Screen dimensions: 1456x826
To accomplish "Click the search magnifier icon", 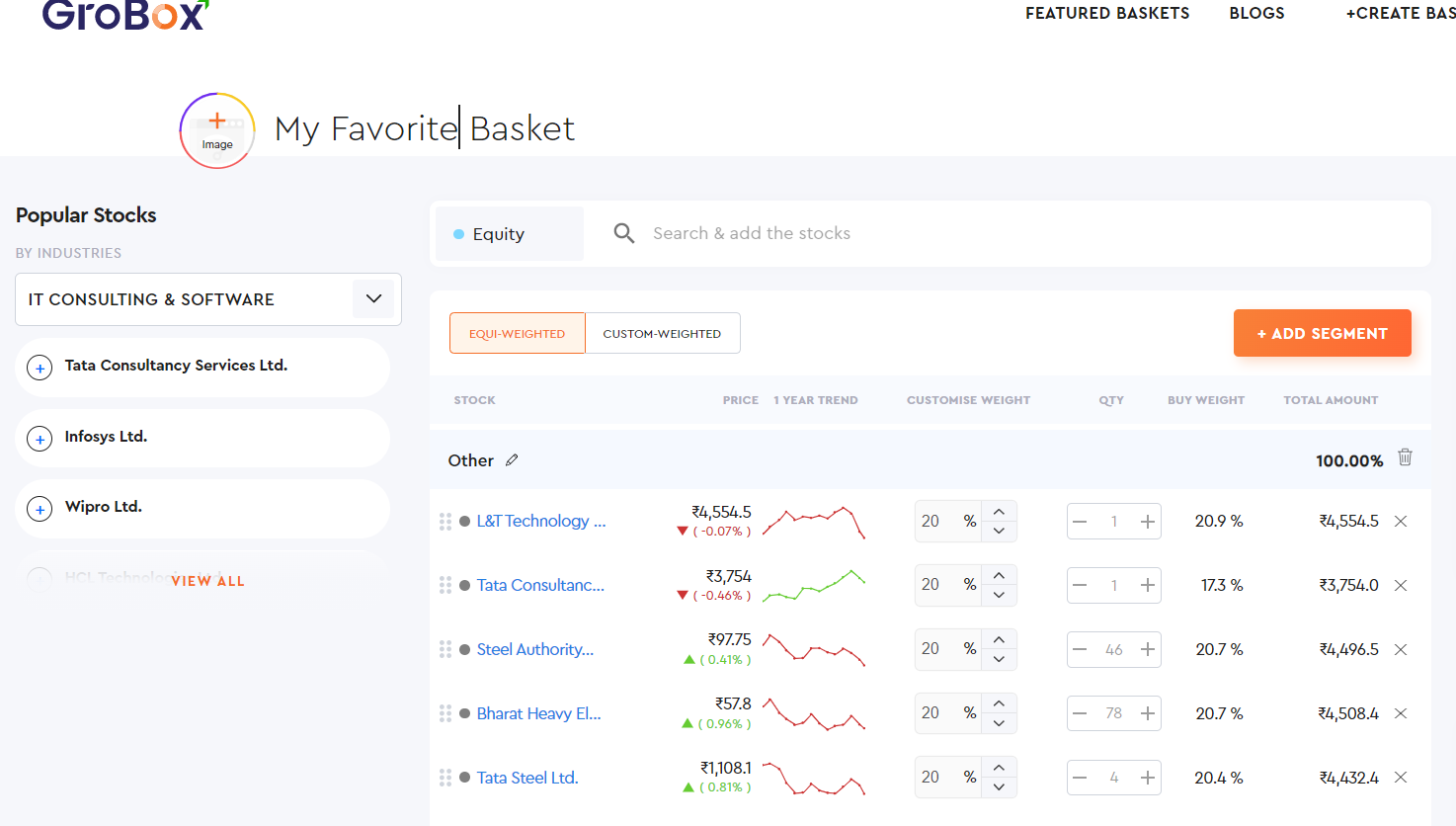I will pos(623,232).
